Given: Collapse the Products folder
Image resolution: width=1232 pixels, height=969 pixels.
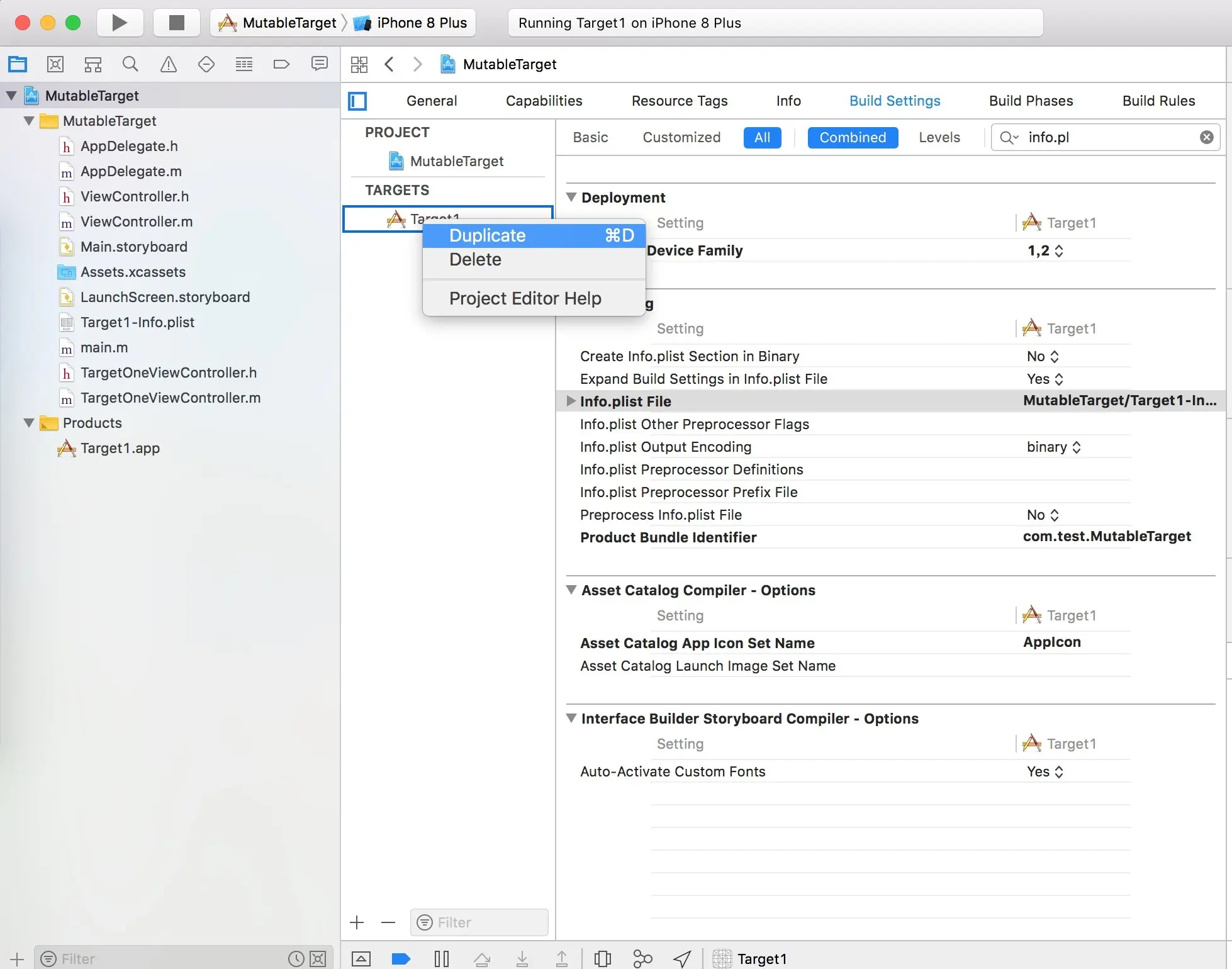Looking at the screenshot, I should tap(29, 423).
